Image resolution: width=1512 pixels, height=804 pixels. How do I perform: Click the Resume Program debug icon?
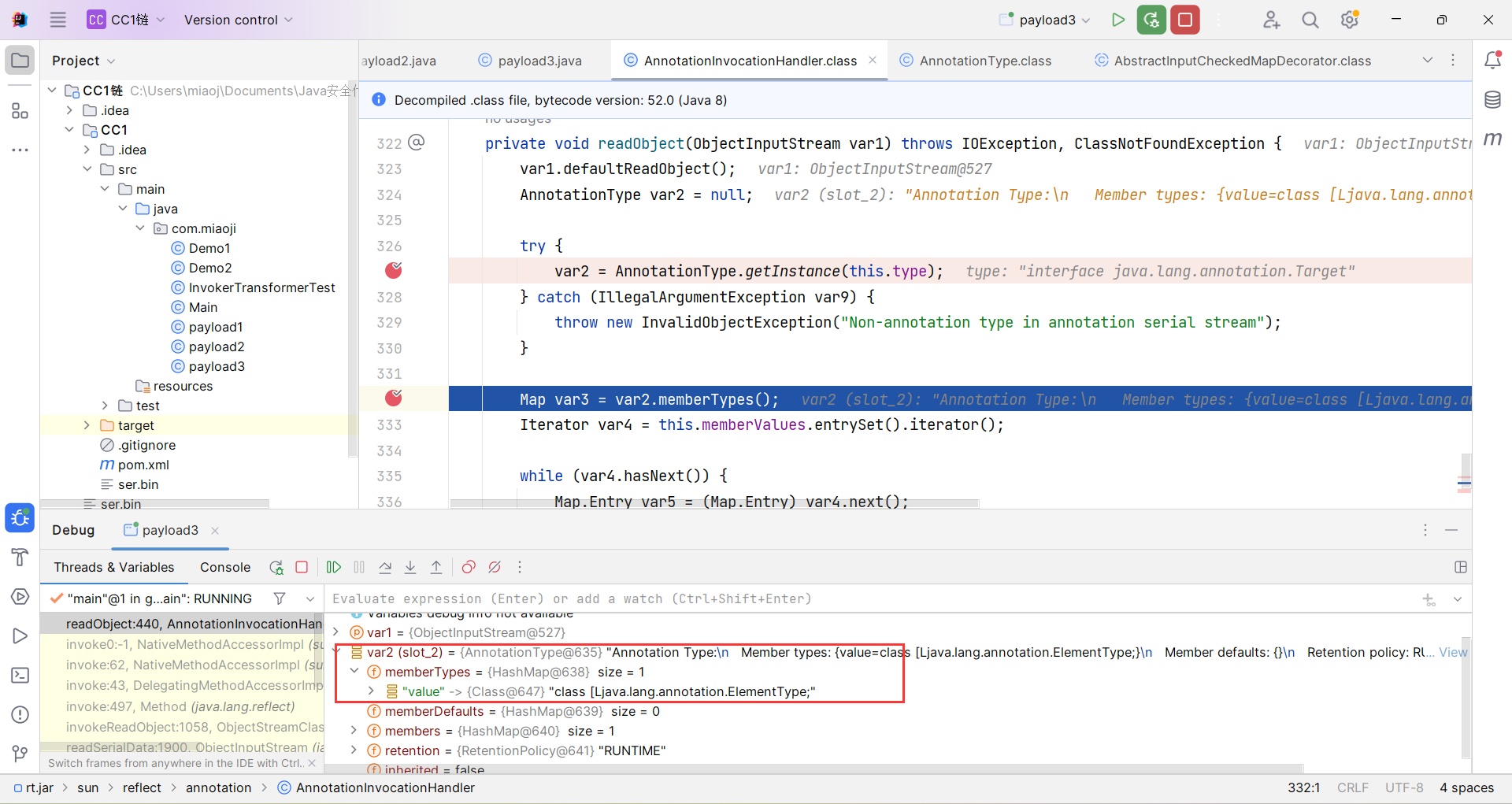[x=334, y=567]
